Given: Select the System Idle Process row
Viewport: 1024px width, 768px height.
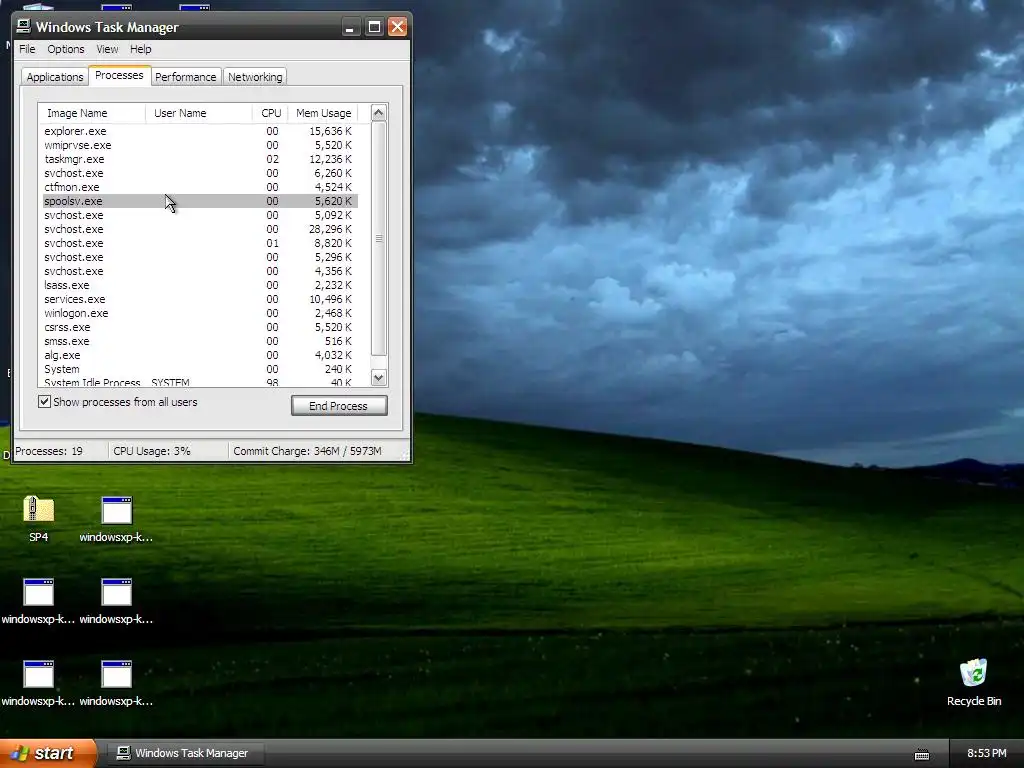Looking at the screenshot, I should coord(200,382).
